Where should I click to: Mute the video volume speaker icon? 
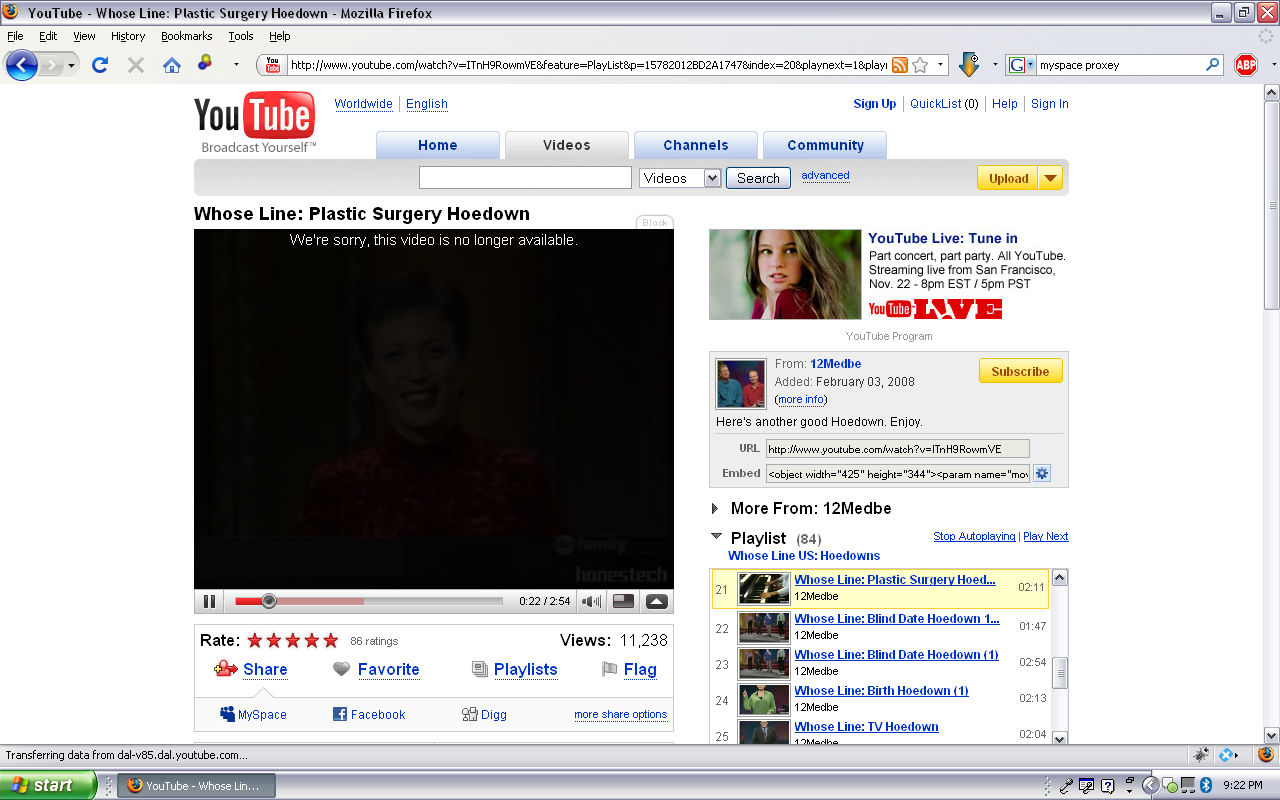[x=592, y=601]
